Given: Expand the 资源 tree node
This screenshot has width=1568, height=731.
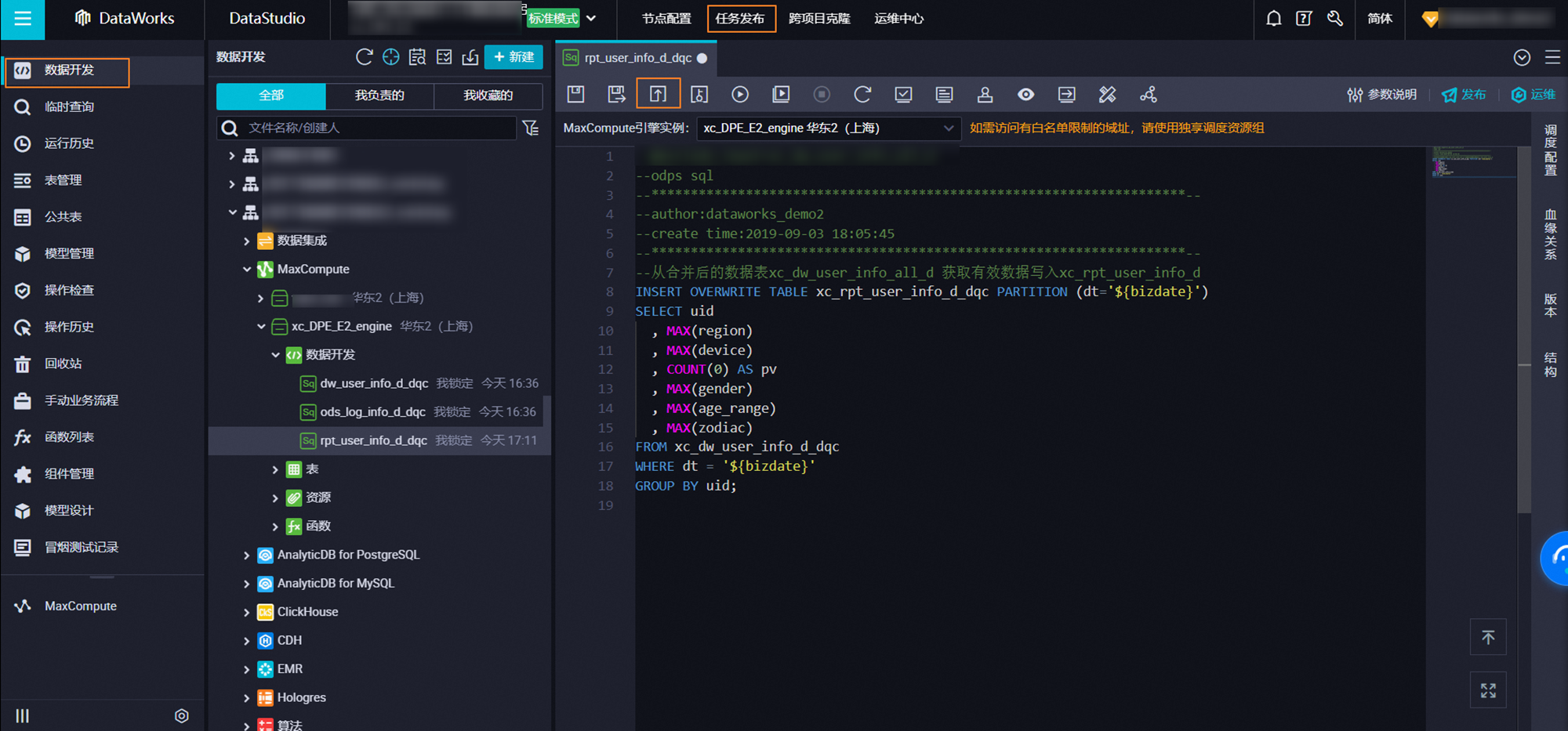Looking at the screenshot, I should 275,498.
